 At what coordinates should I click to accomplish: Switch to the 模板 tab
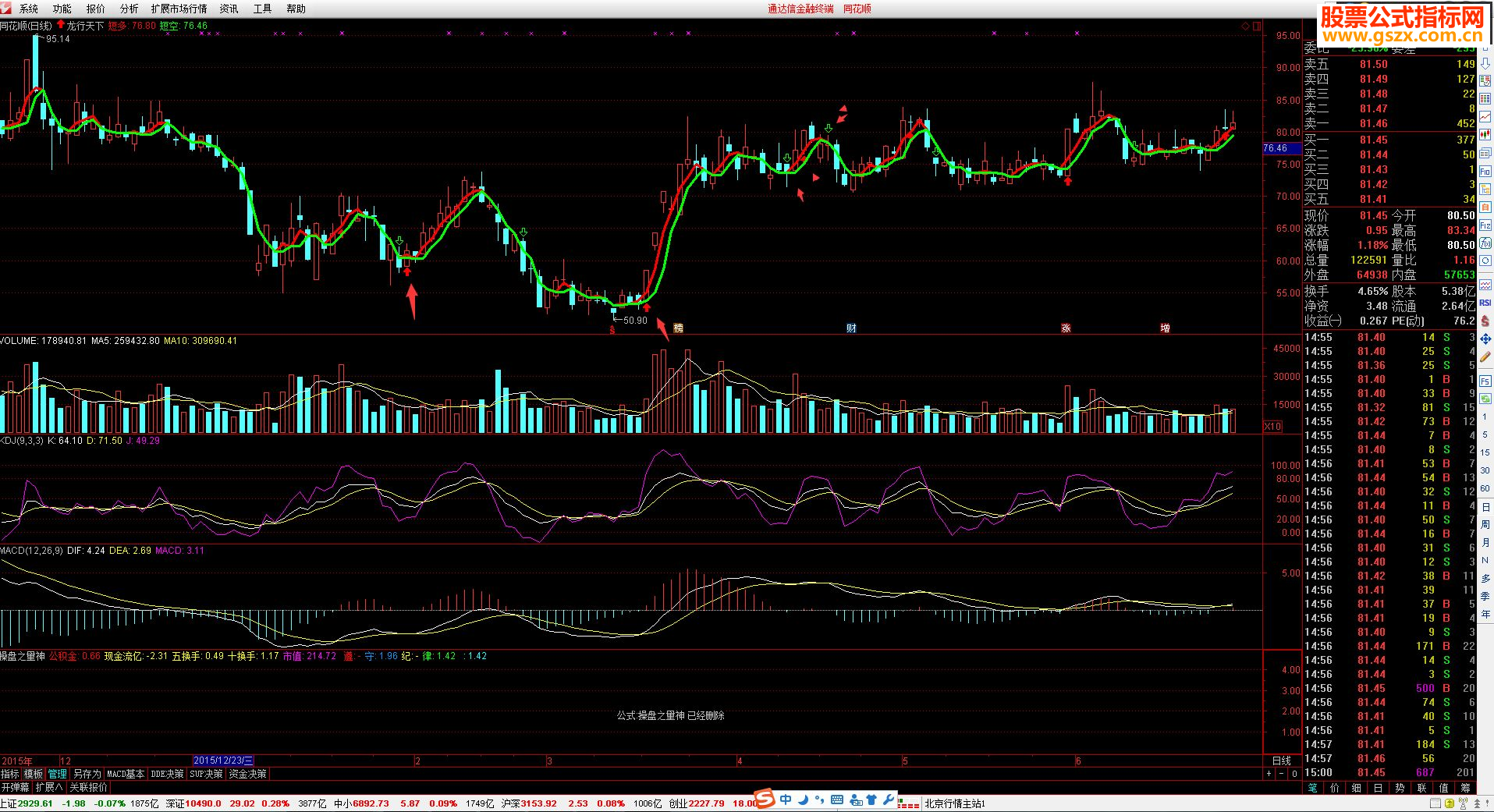(x=34, y=774)
